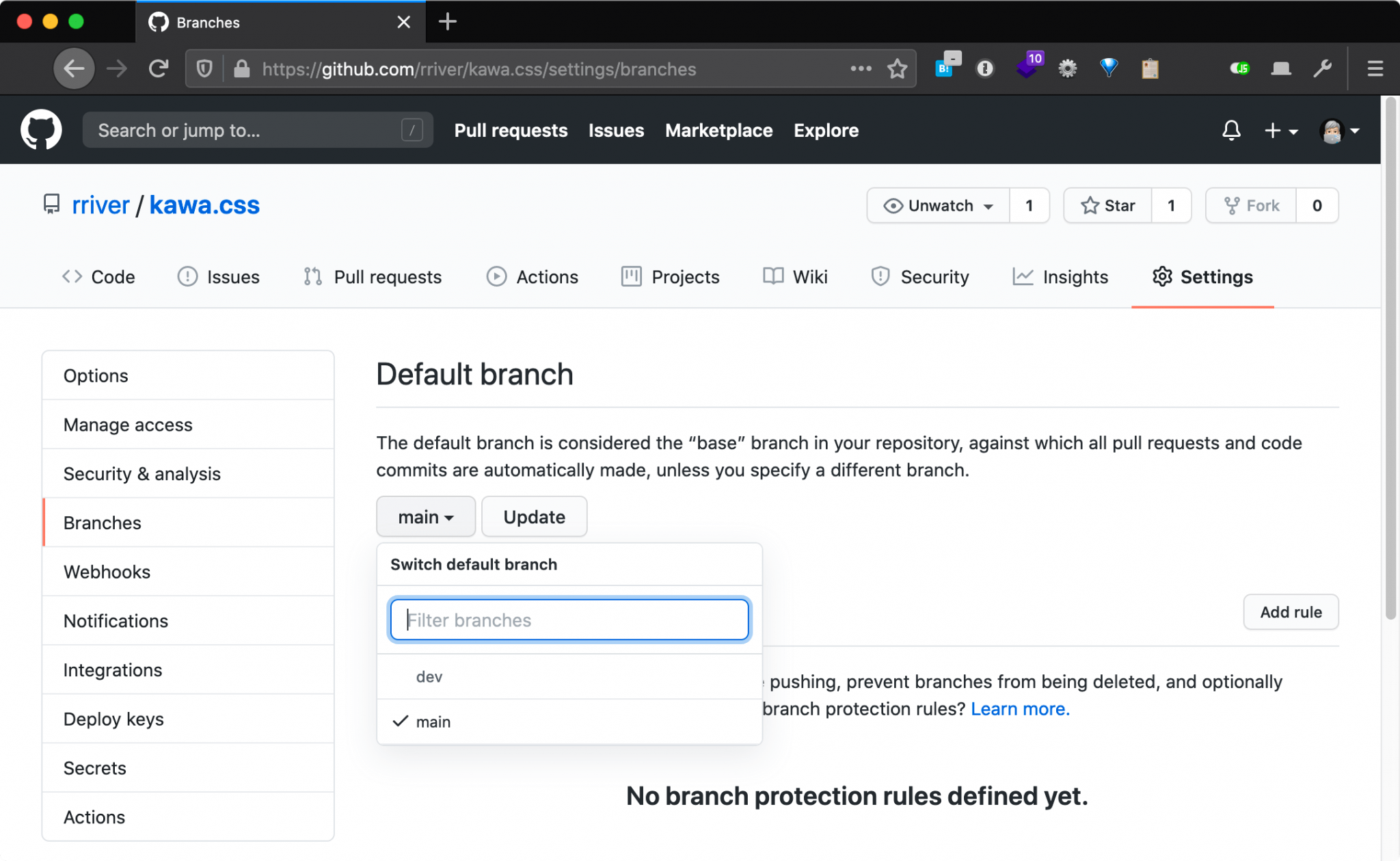This screenshot has width=1400, height=861.
Task: Star the kawa.css repository
Action: (x=1107, y=205)
